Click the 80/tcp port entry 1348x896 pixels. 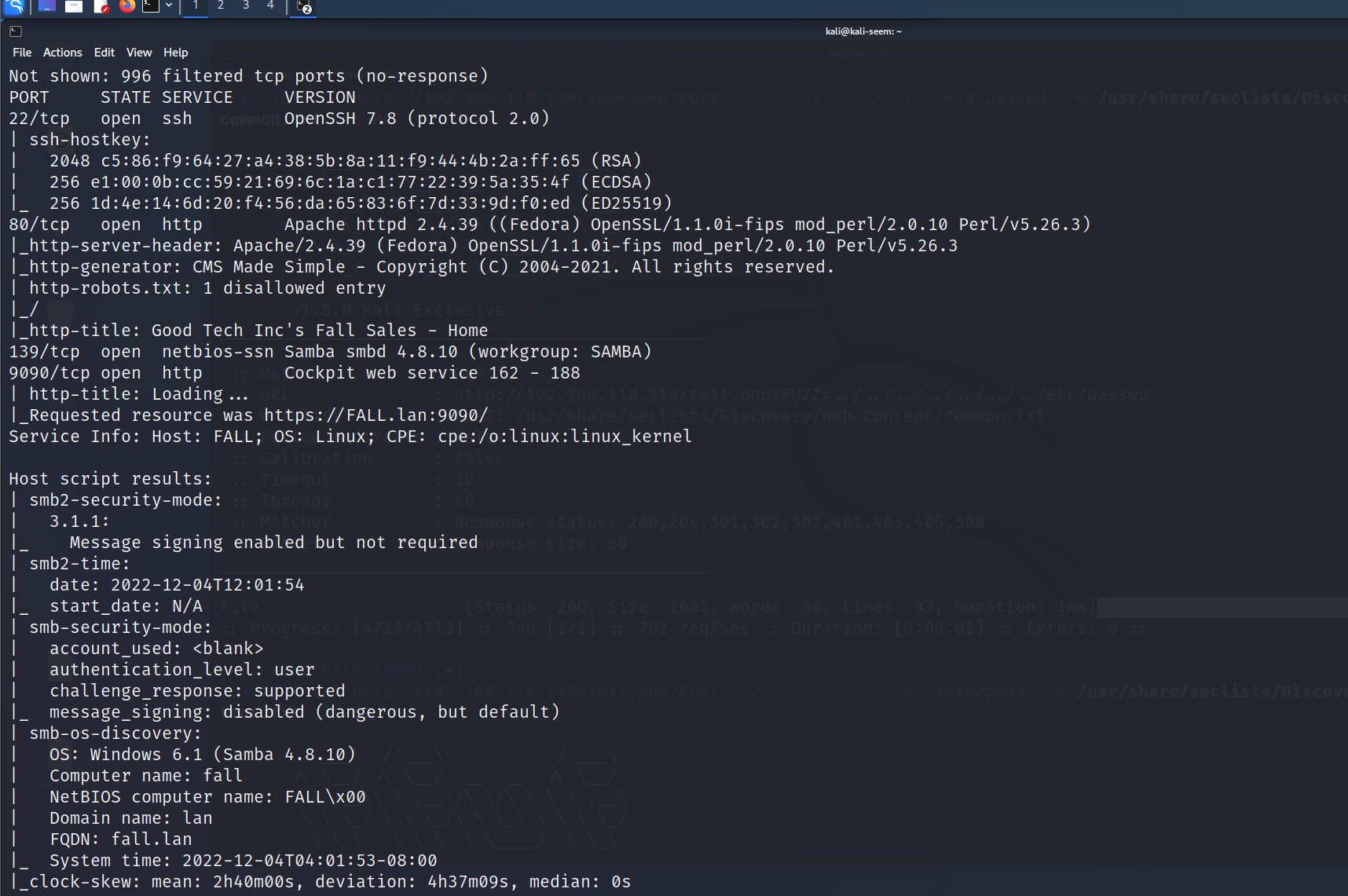coord(39,225)
